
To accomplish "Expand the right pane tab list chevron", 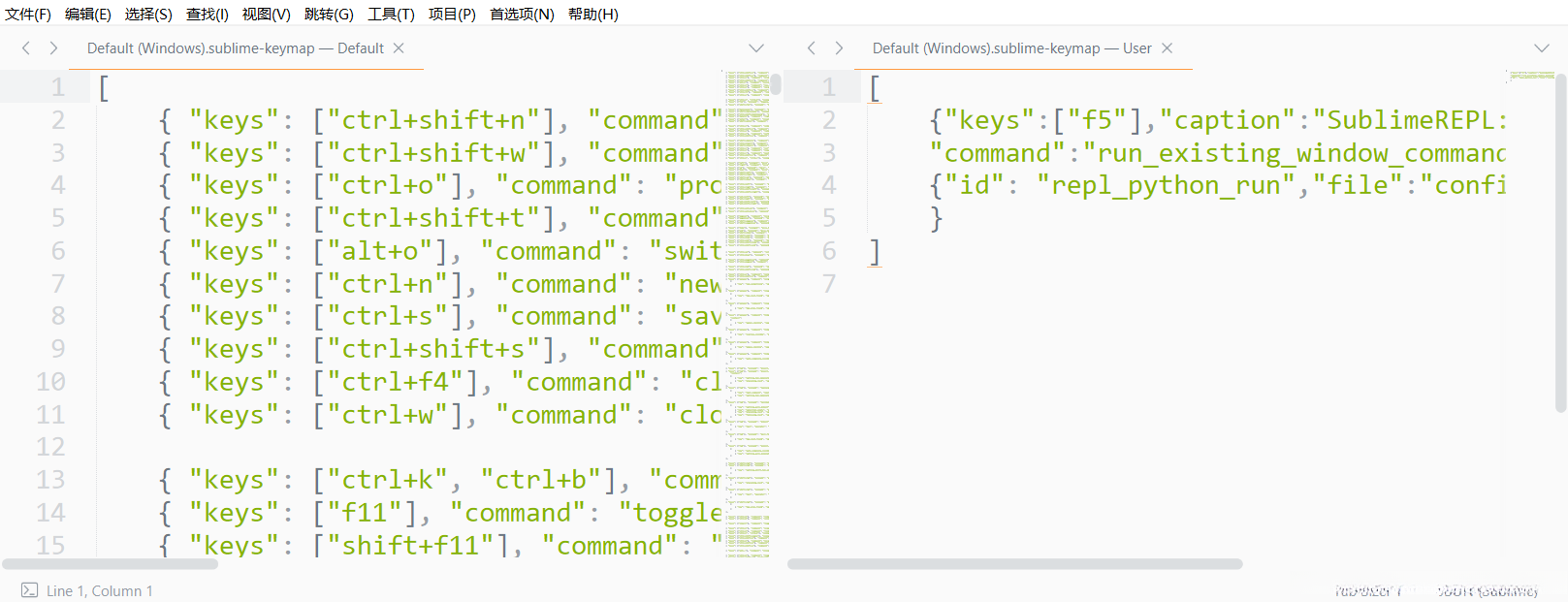I will pos(1542,48).
